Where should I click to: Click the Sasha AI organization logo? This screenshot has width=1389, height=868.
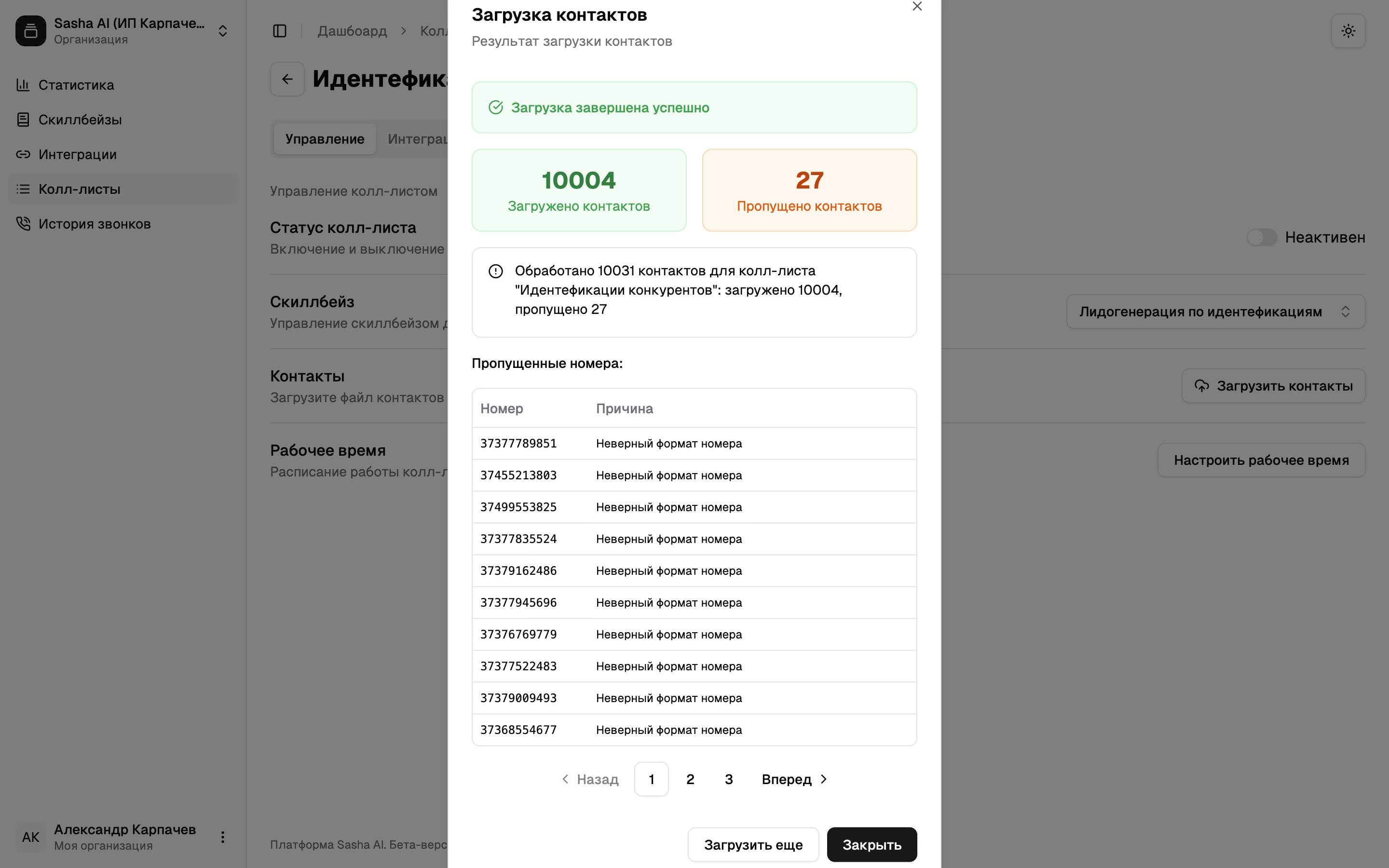(31, 31)
